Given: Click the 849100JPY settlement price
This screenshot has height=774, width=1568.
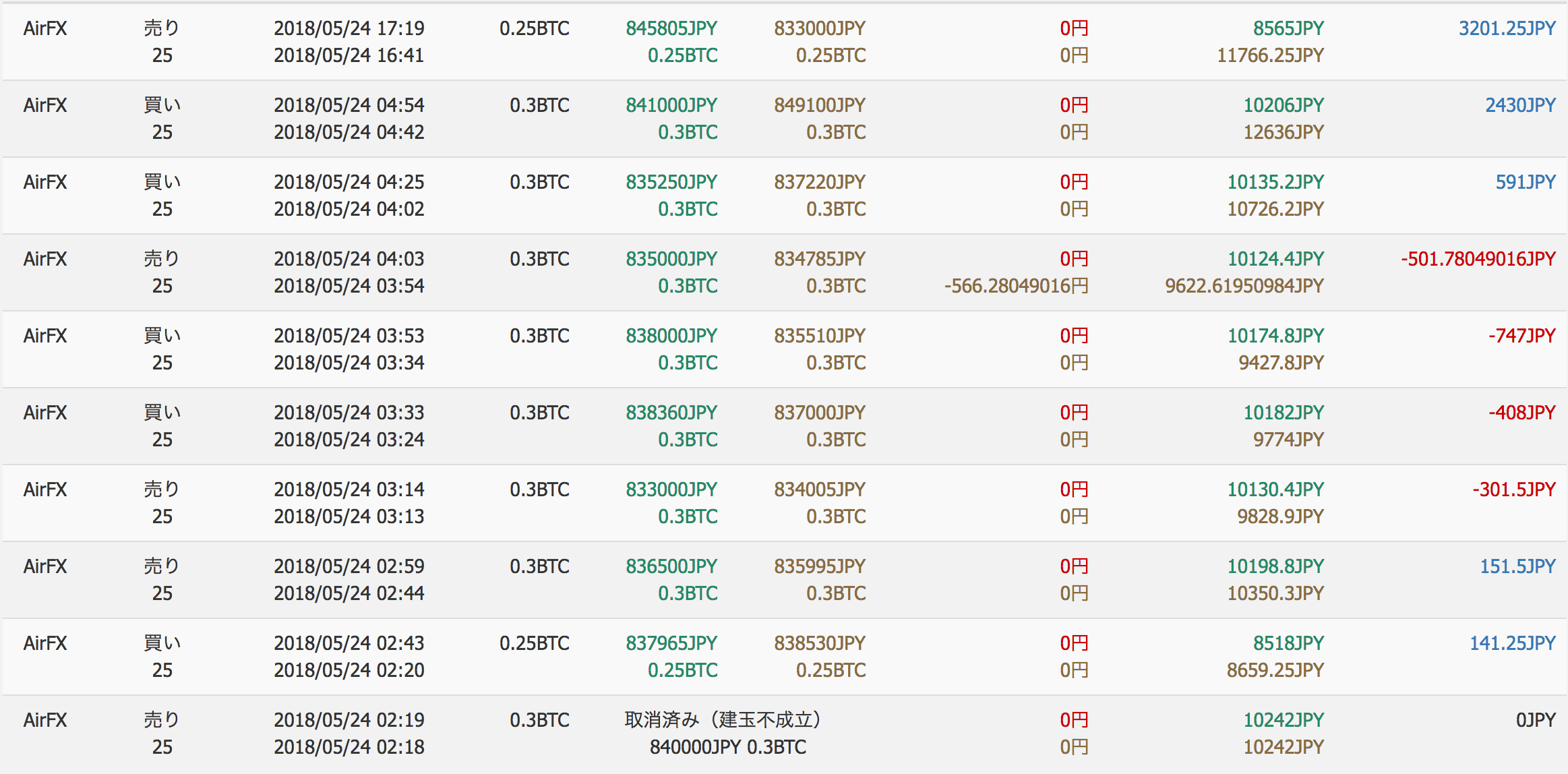Looking at the screenshot, I should click(820, 105).
